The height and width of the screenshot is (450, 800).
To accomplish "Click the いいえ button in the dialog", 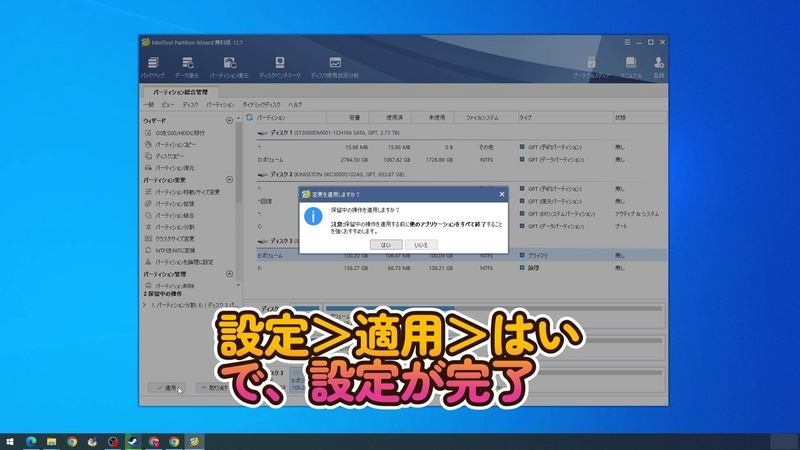I will pos(421,245).
